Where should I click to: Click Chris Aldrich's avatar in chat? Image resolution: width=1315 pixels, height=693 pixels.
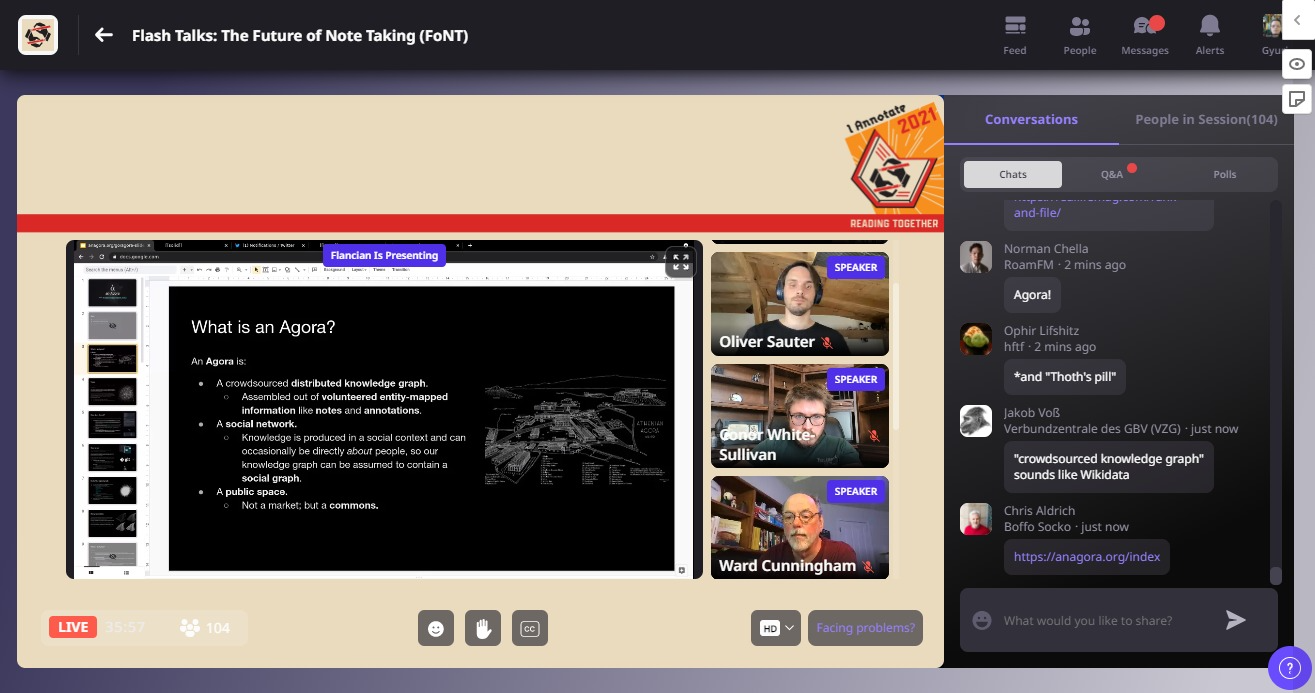tap(976, 519)
